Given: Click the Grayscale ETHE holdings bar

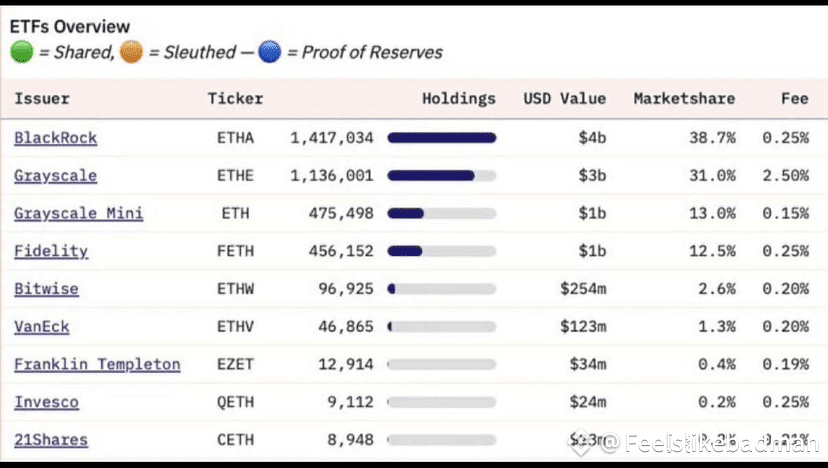Looking at the screenshot, I should point(441,175).
